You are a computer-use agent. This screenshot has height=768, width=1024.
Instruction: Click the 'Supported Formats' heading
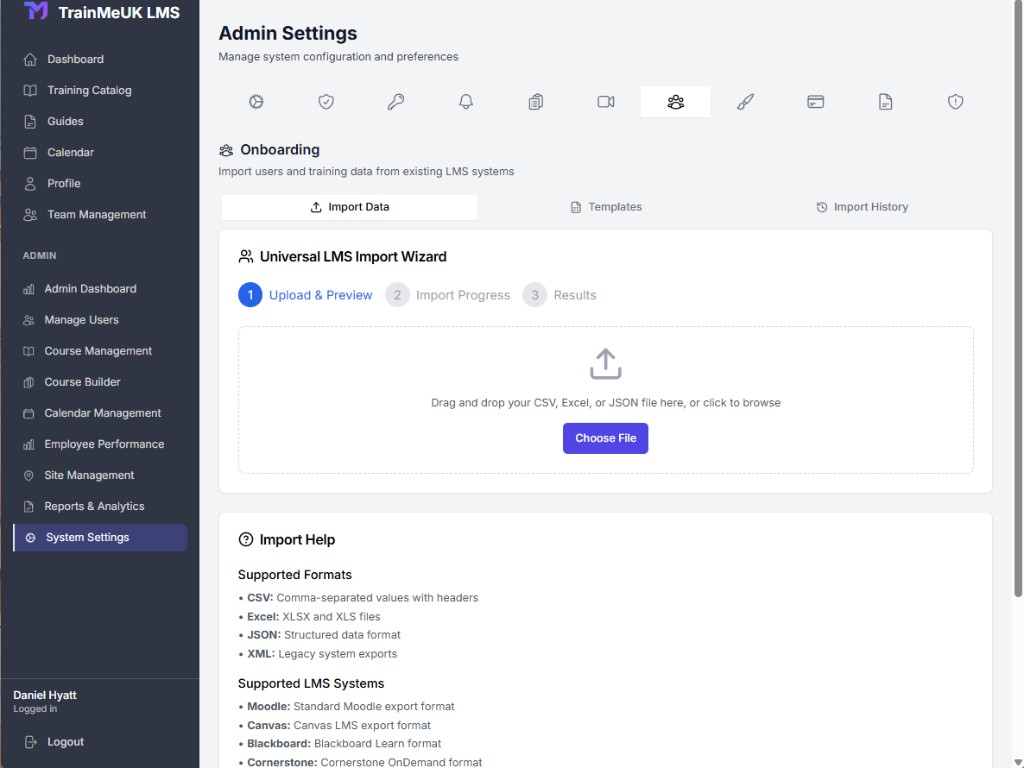tap(295, 575)
